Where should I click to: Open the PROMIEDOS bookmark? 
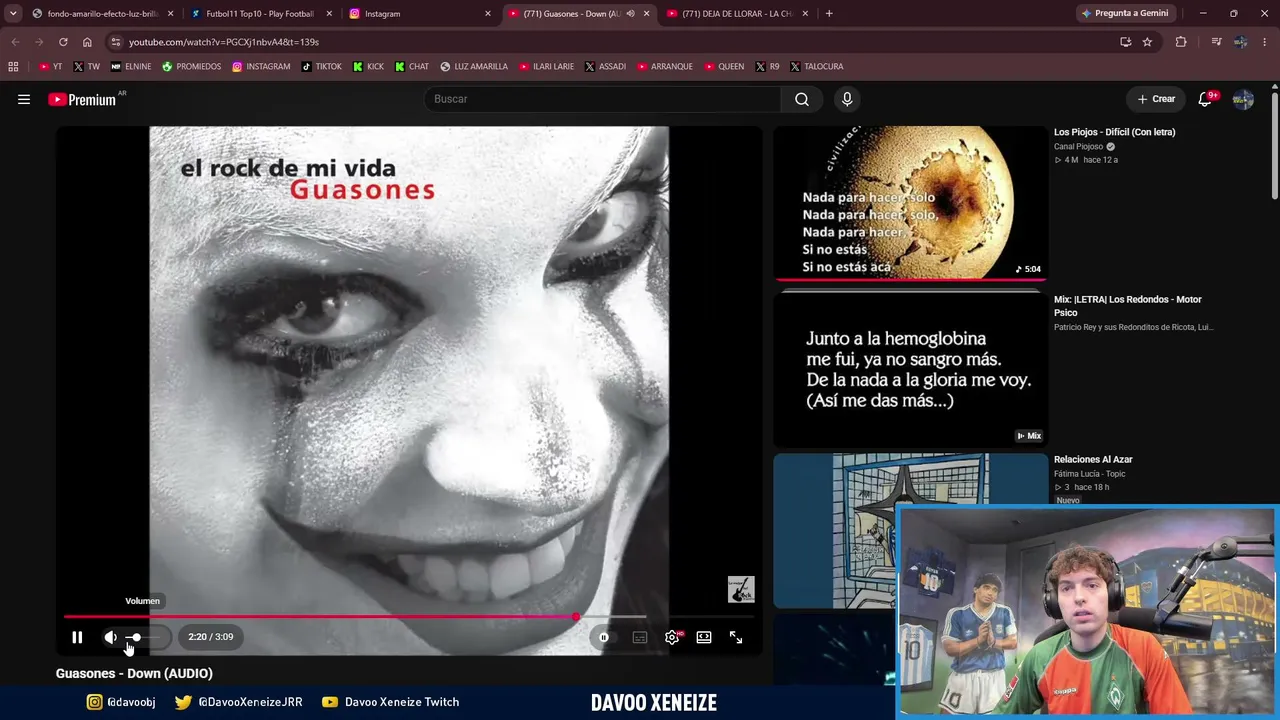[x=191, y=66]
